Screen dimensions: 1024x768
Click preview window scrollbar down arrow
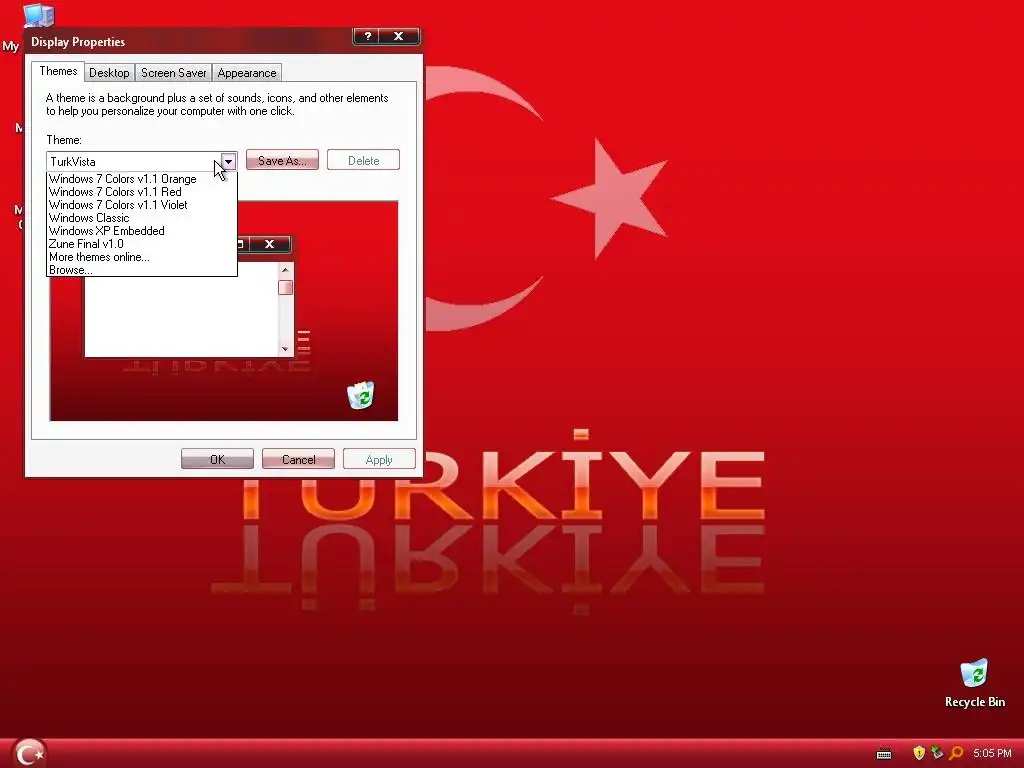[x=285, y=349]
